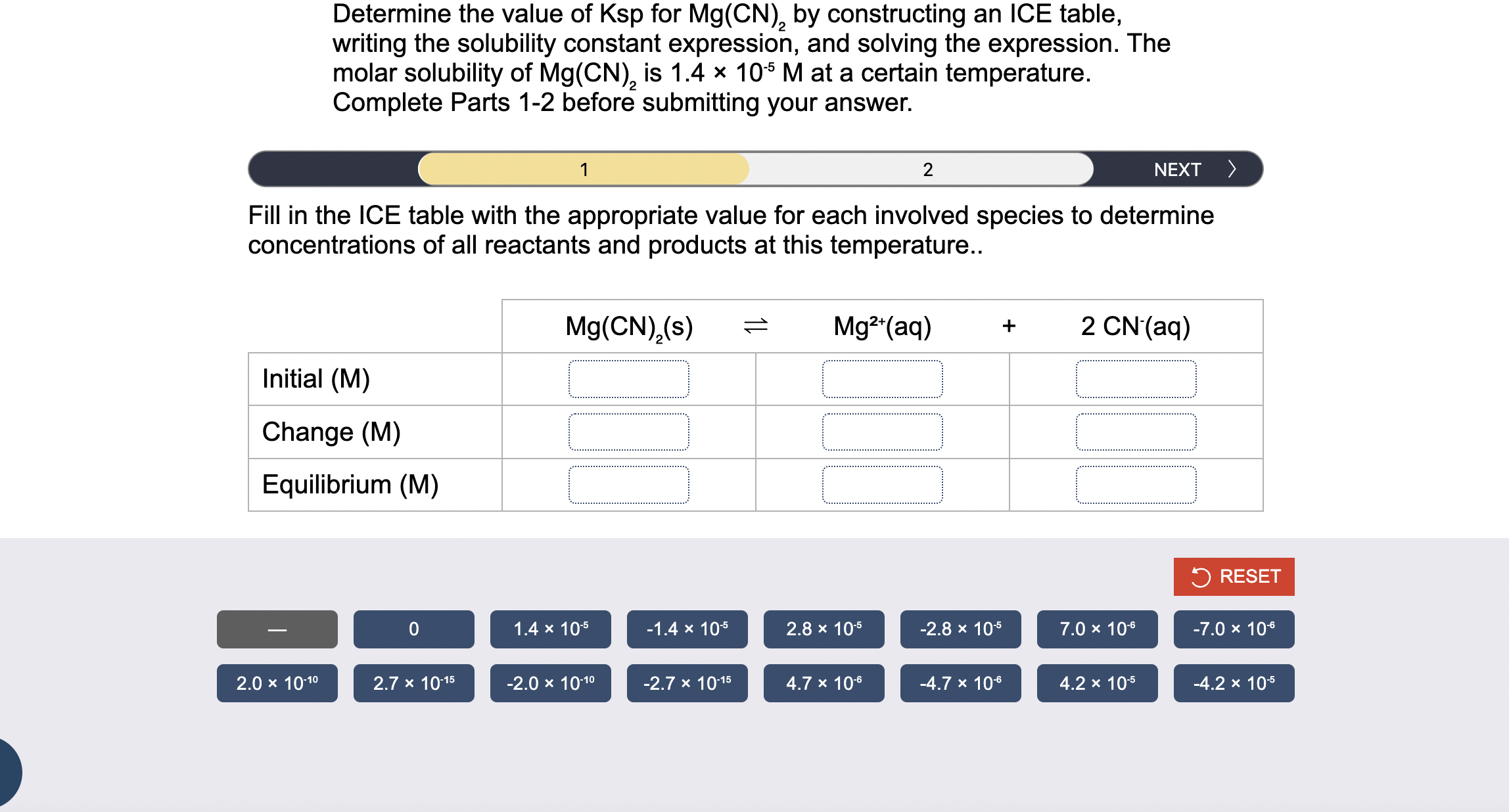1509x812 pixels.
Task: Click the NEXT button
Action: tap(1178, 169)
